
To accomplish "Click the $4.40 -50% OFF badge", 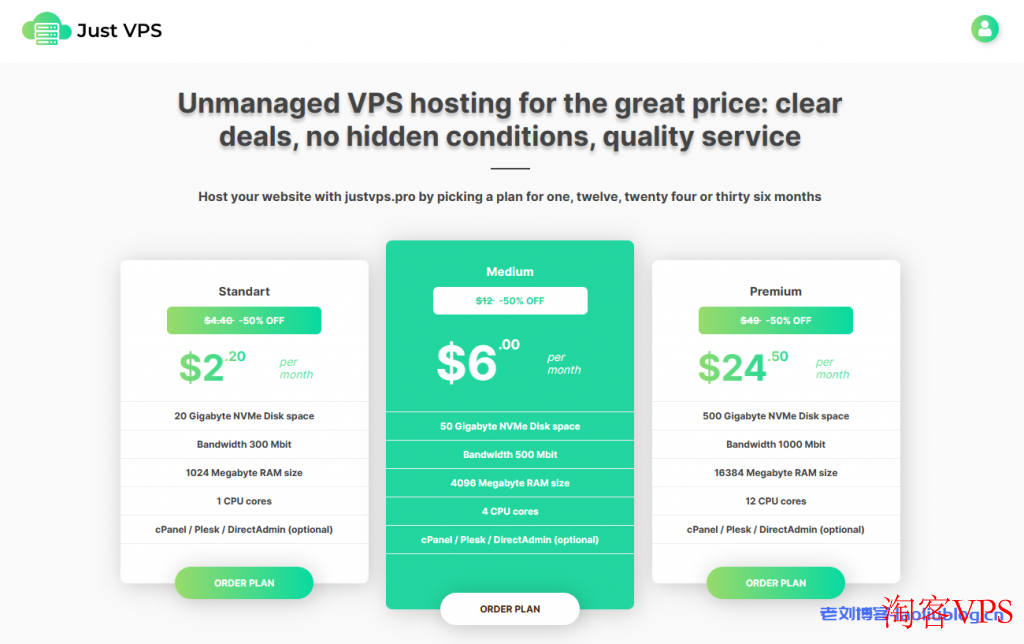I will tap(244, 321).
